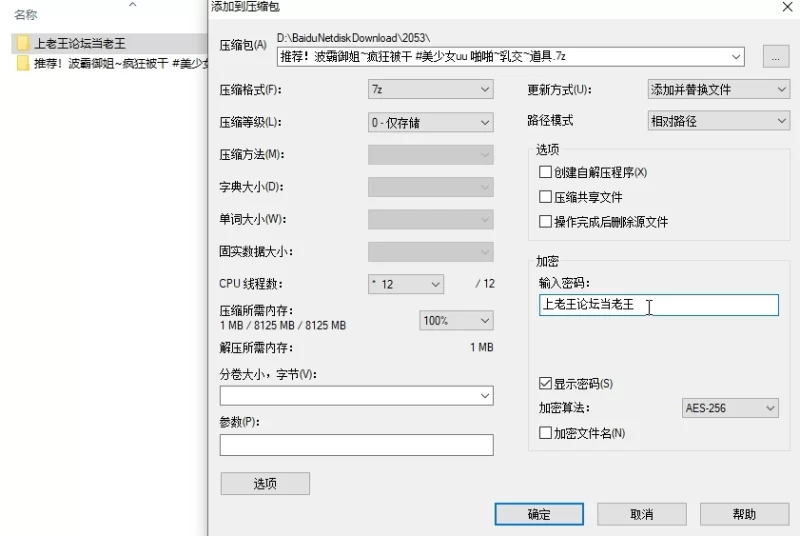The image size is (800, 536).
Task: Open the 路径模式 dropdown
Action: (718, 121)
